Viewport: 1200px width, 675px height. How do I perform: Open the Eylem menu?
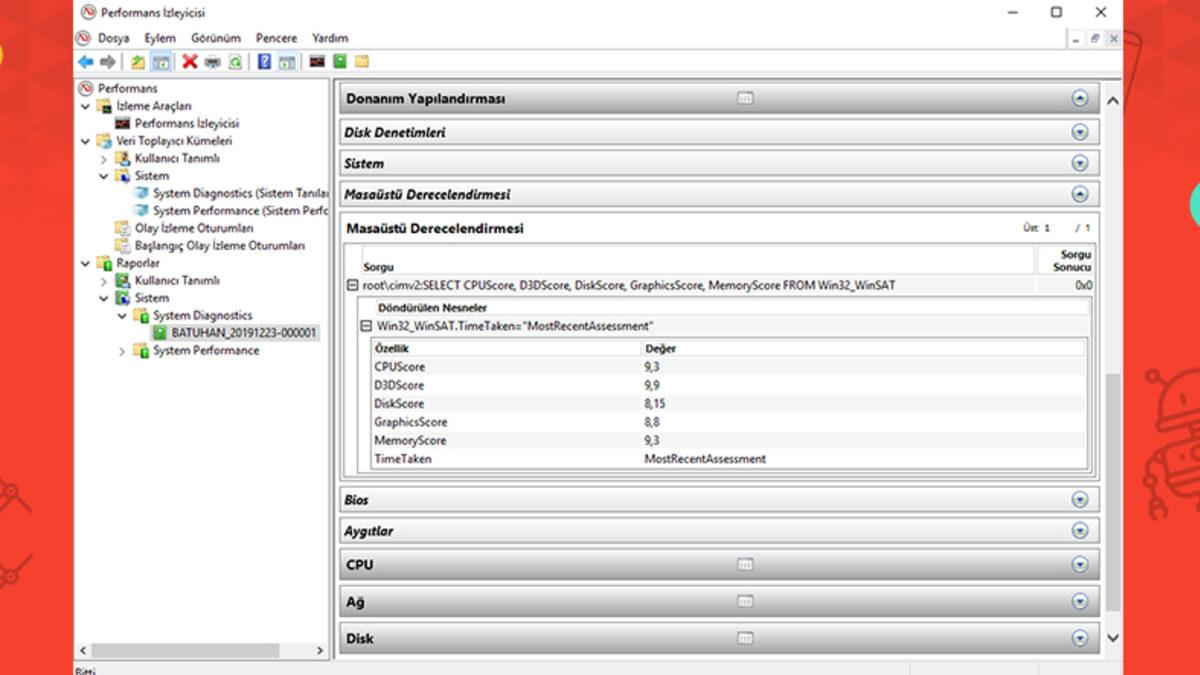(160, 38)
